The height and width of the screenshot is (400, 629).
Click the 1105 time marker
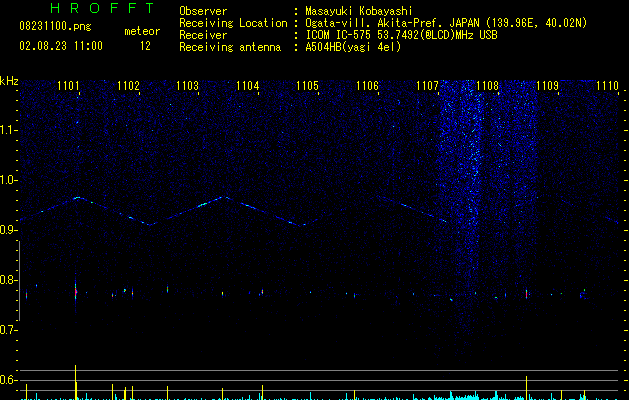pyautogui.click(x=308, y=86)
